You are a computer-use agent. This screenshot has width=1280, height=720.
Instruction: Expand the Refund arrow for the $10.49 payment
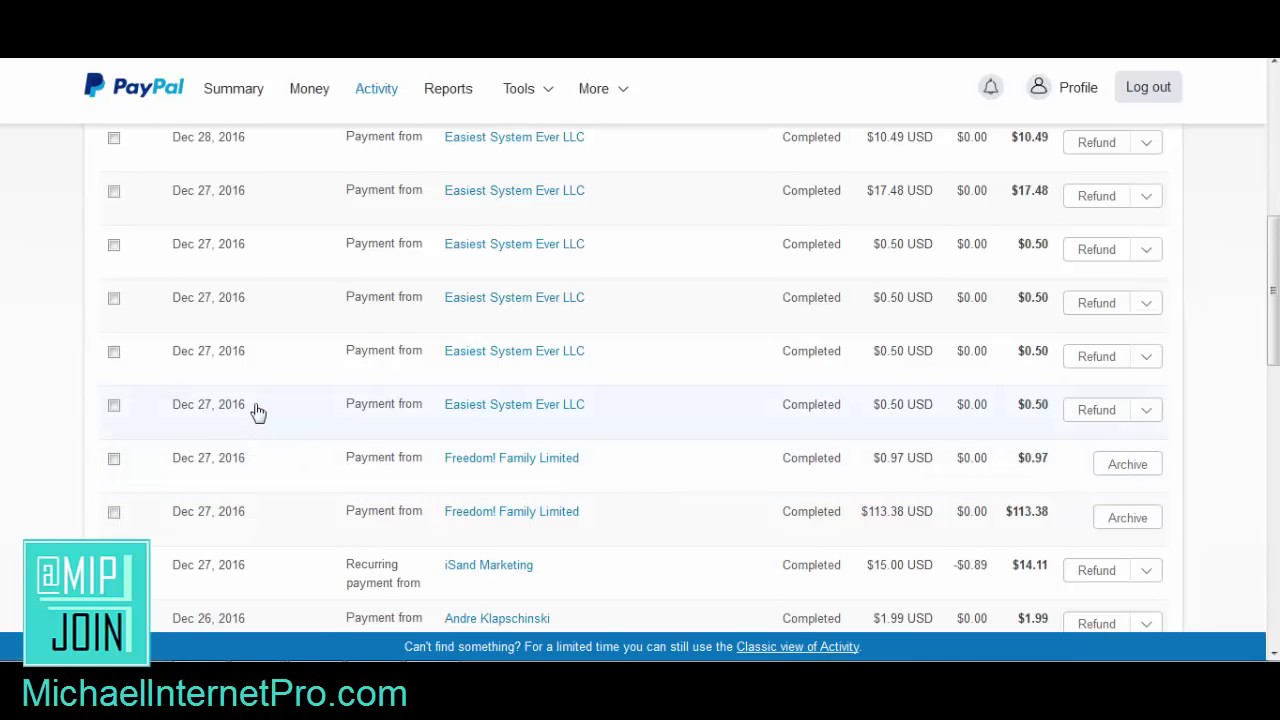click(x=1146, y=142)
